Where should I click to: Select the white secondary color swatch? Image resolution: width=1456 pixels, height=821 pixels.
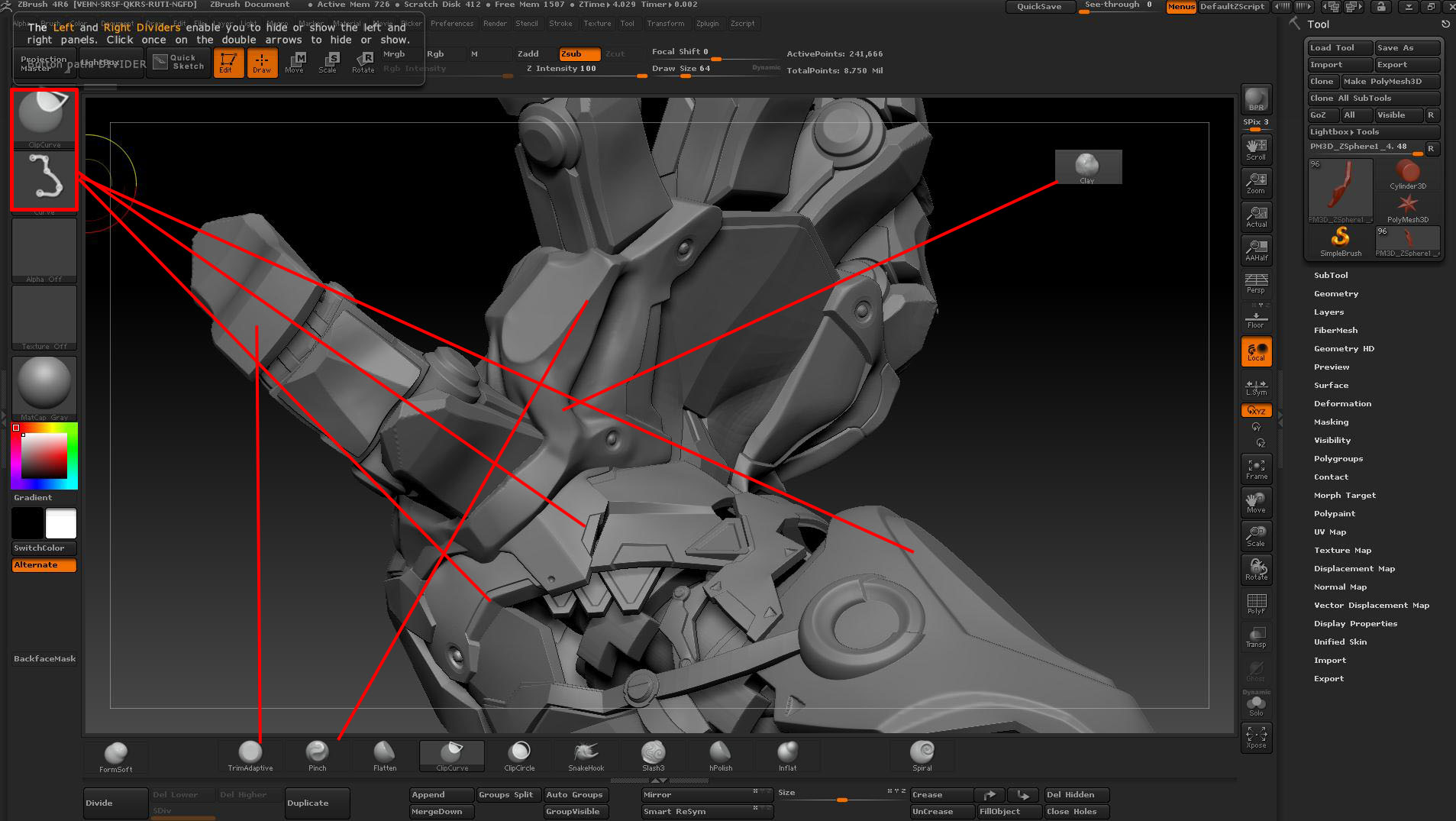[x=61, y=524]
